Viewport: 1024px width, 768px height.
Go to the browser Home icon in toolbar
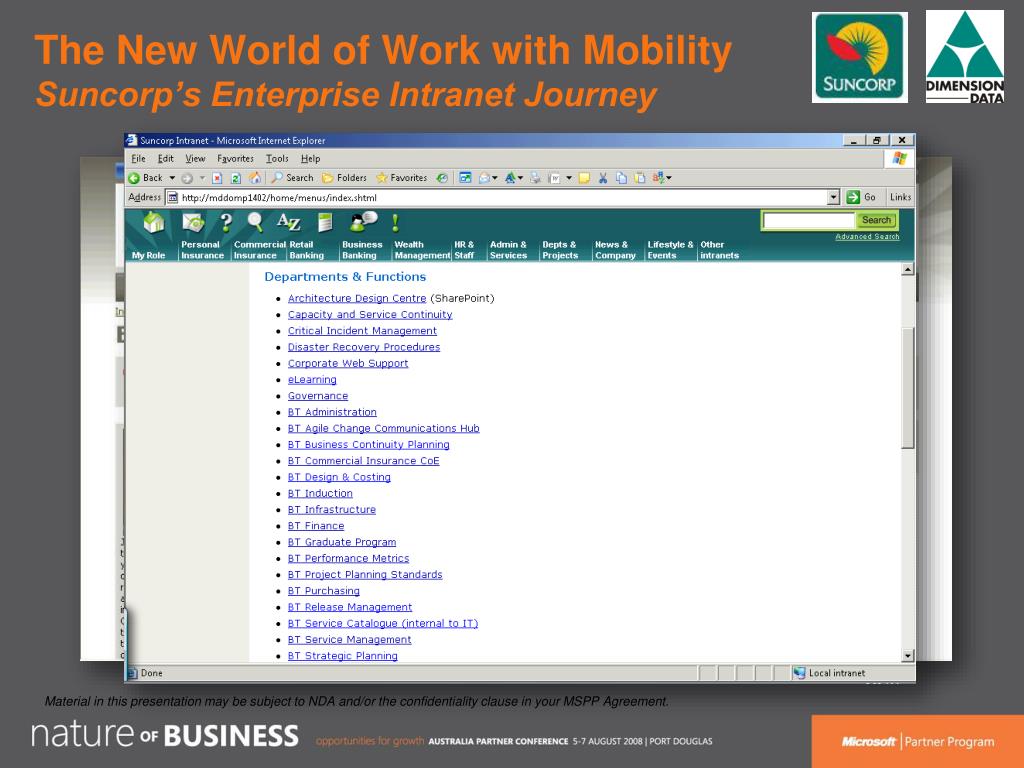(x=255, y=178)
